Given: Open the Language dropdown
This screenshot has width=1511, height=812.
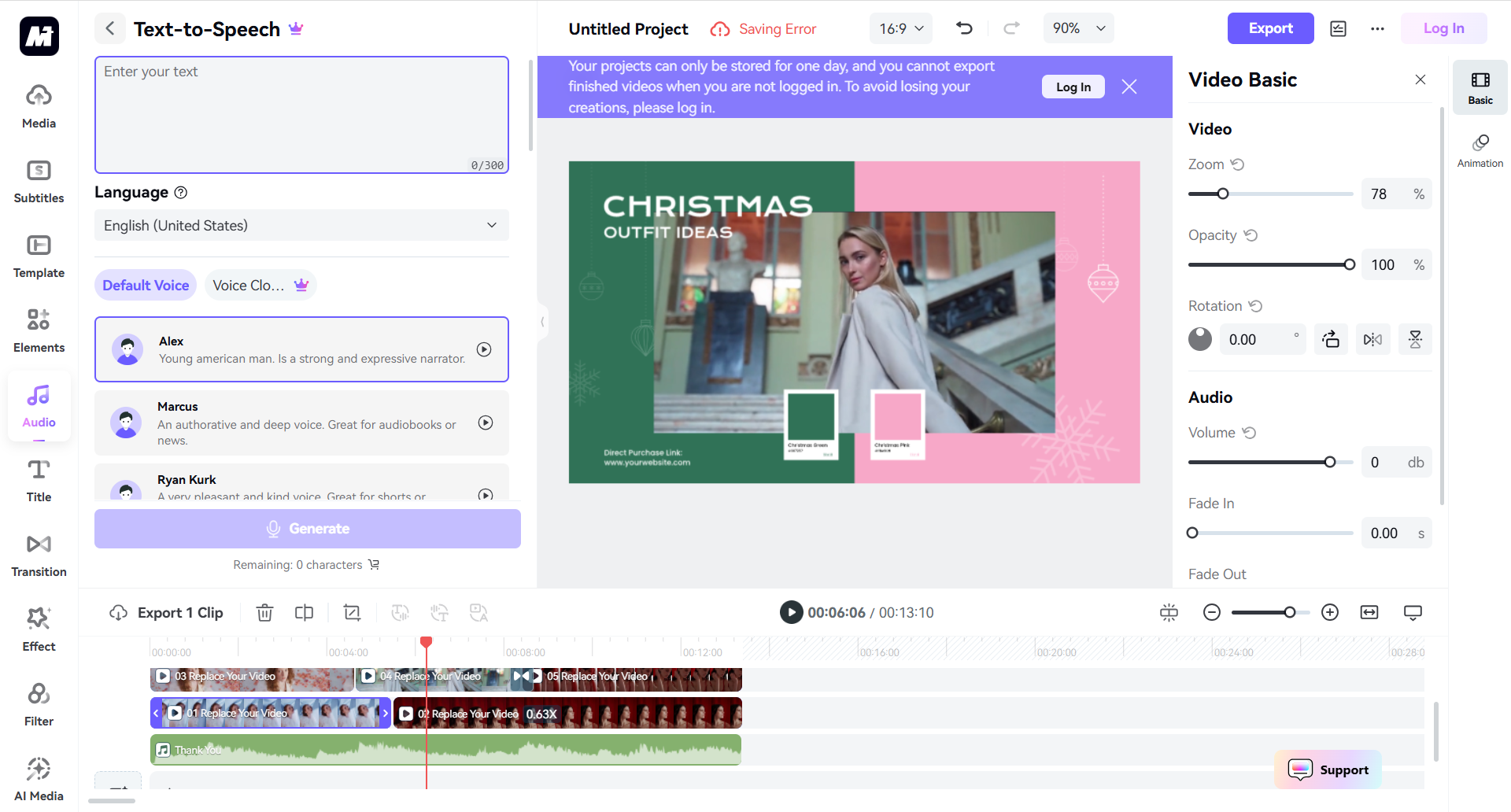Looking at the screenshot, I should pos(301,225).
